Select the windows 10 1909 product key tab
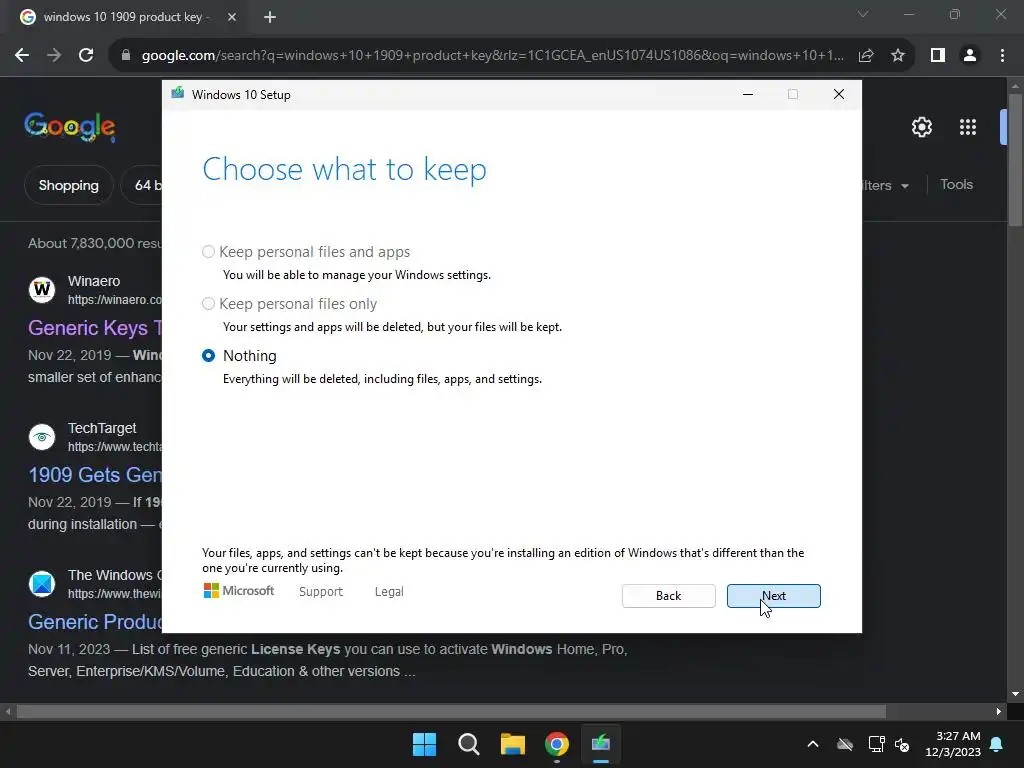This screenshot has width=1024, height=768. tap(122, 17)
